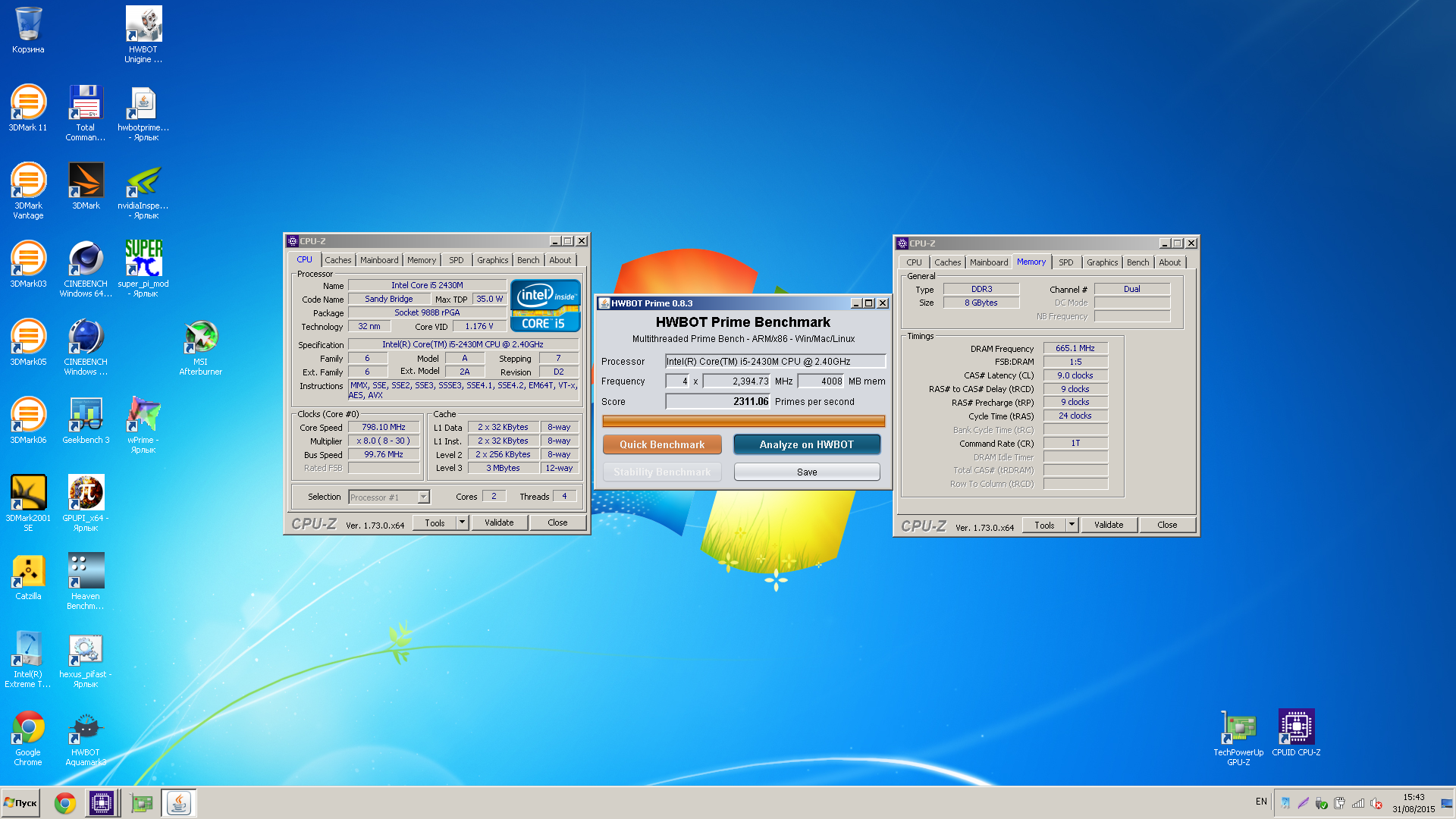Open super_pi_mod shortcut

(143, 268)
